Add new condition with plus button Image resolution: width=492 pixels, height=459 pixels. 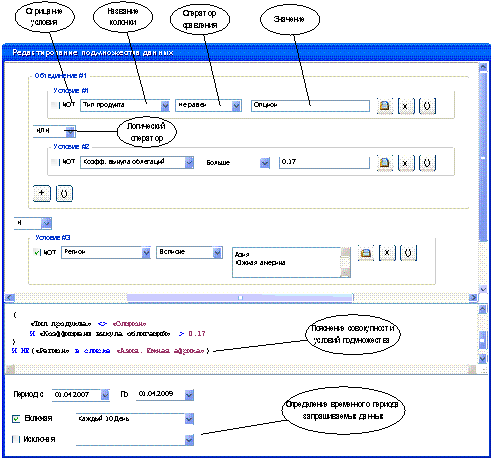[x=42, y=193]
